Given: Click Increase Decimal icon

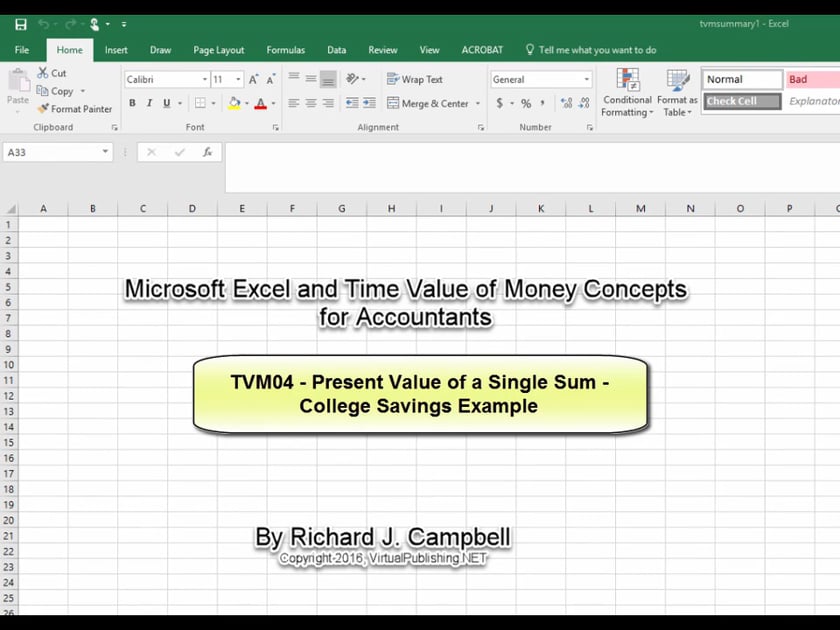Looking at the screenshot, I should pos(566,103).
